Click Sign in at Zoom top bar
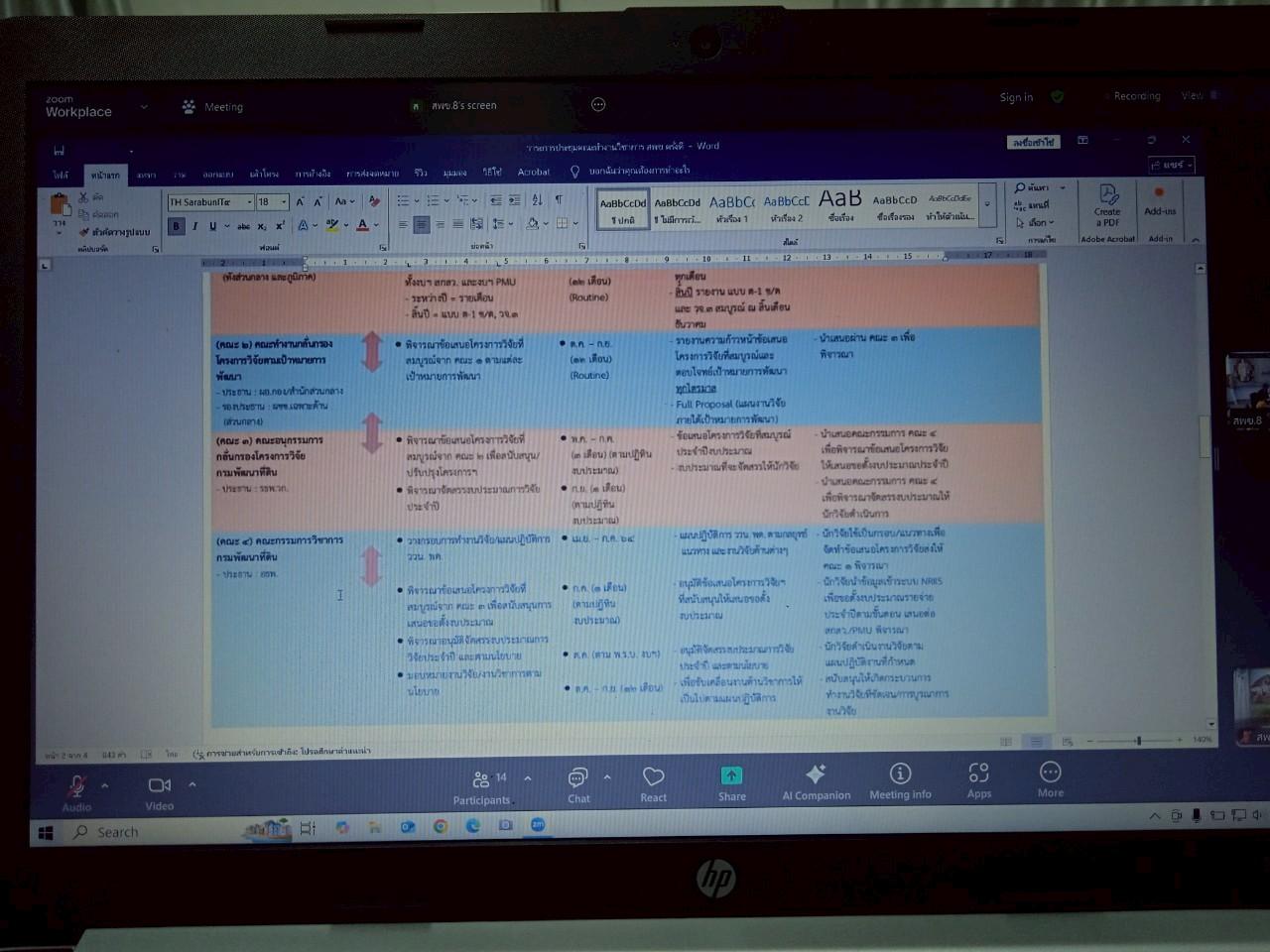The image size is (1270, 952). point(1016,97)
